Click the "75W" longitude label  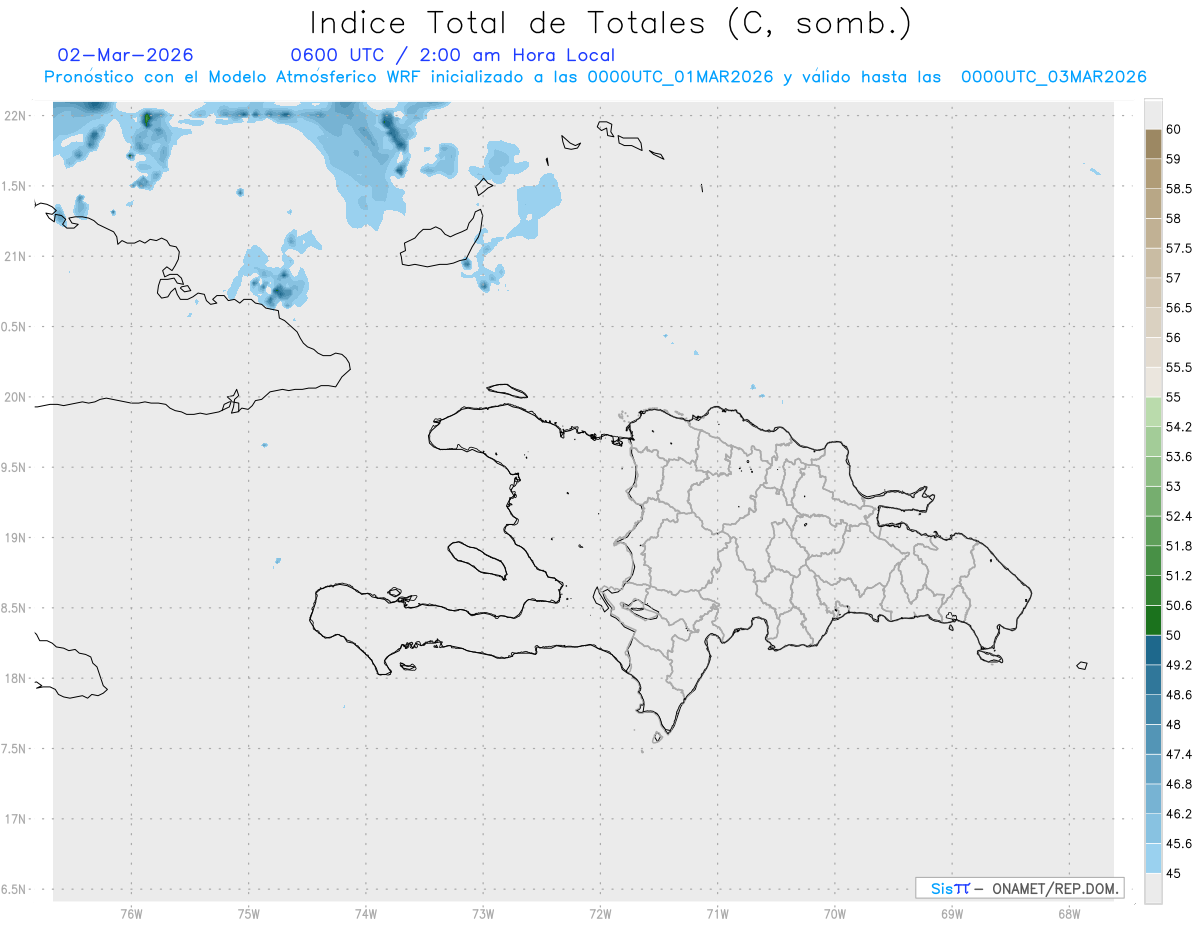pos(248,914)
